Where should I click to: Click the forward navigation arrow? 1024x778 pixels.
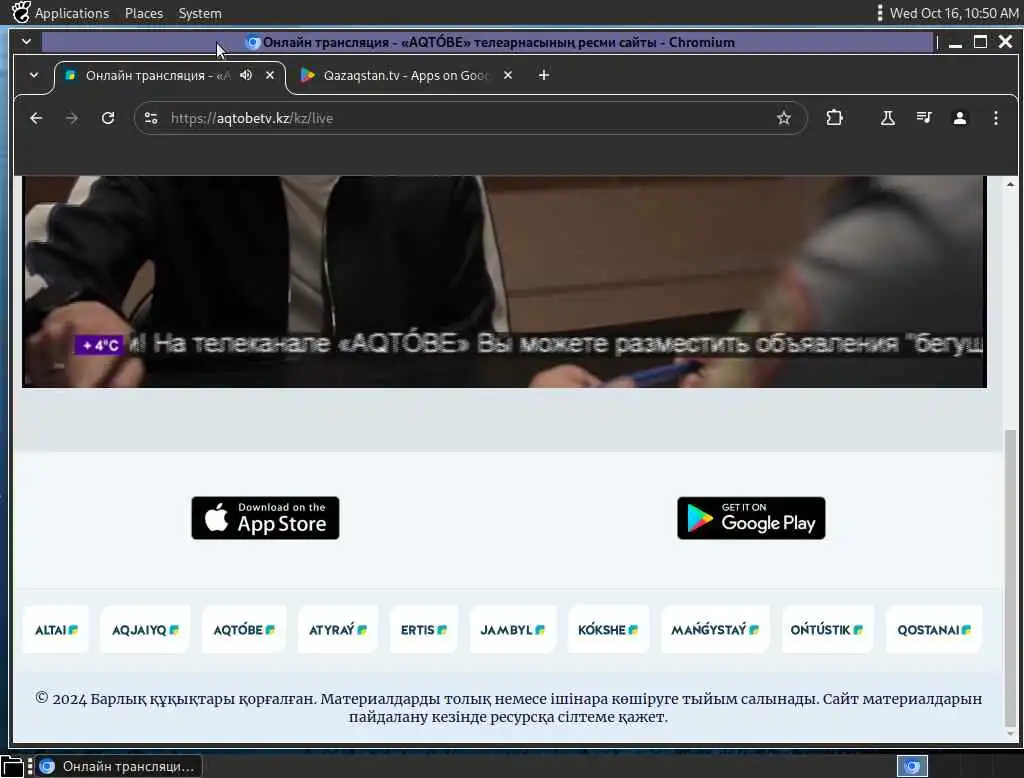click(x=72, y=118)
